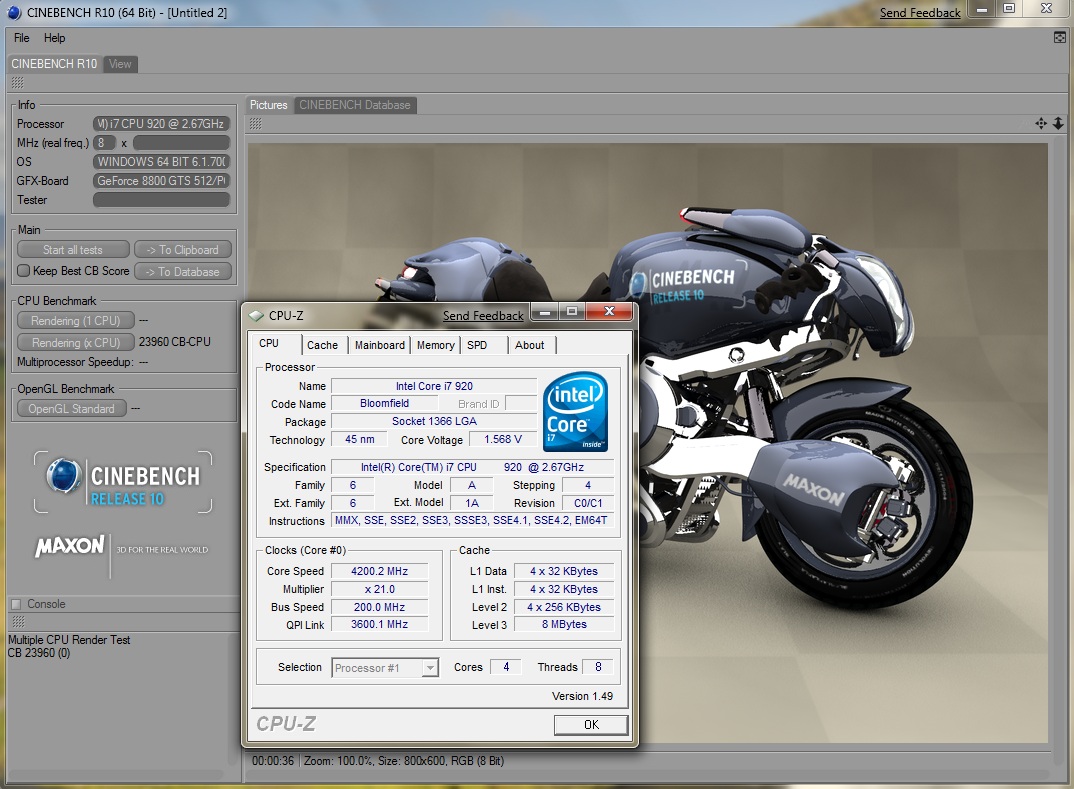Viewport: 1074px width, 789px height.
Task: Open the About tab in CPU-Z
Action: pyautogui.click(x=529, y=345)
